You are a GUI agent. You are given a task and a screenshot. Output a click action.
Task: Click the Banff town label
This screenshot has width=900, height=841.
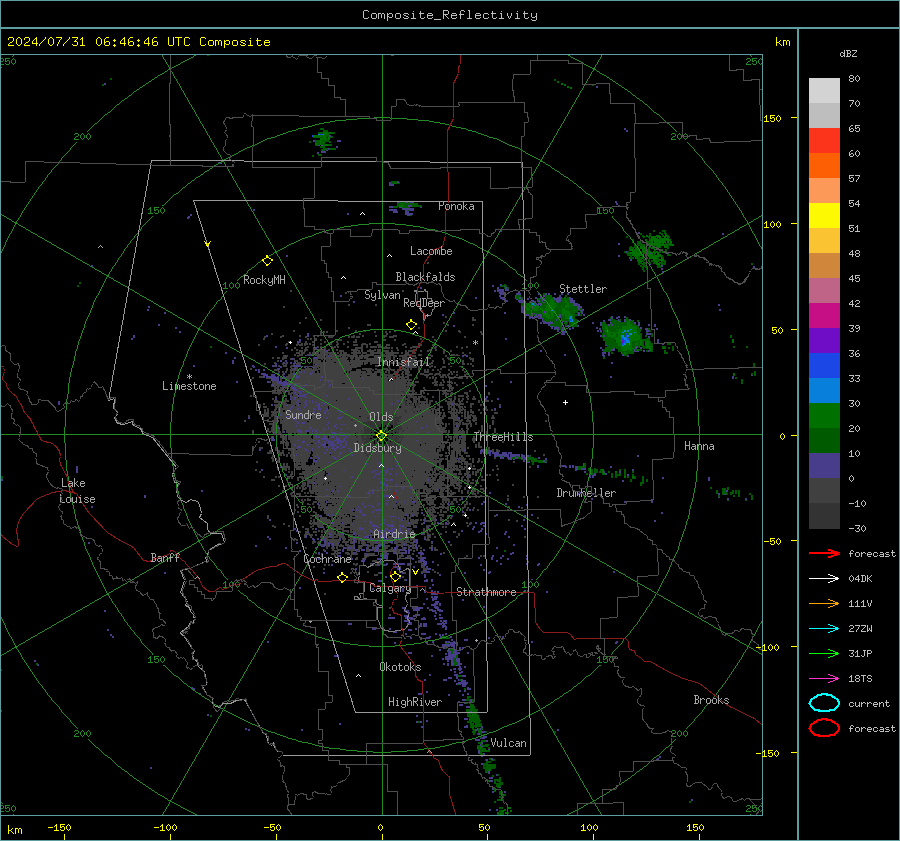165,557
